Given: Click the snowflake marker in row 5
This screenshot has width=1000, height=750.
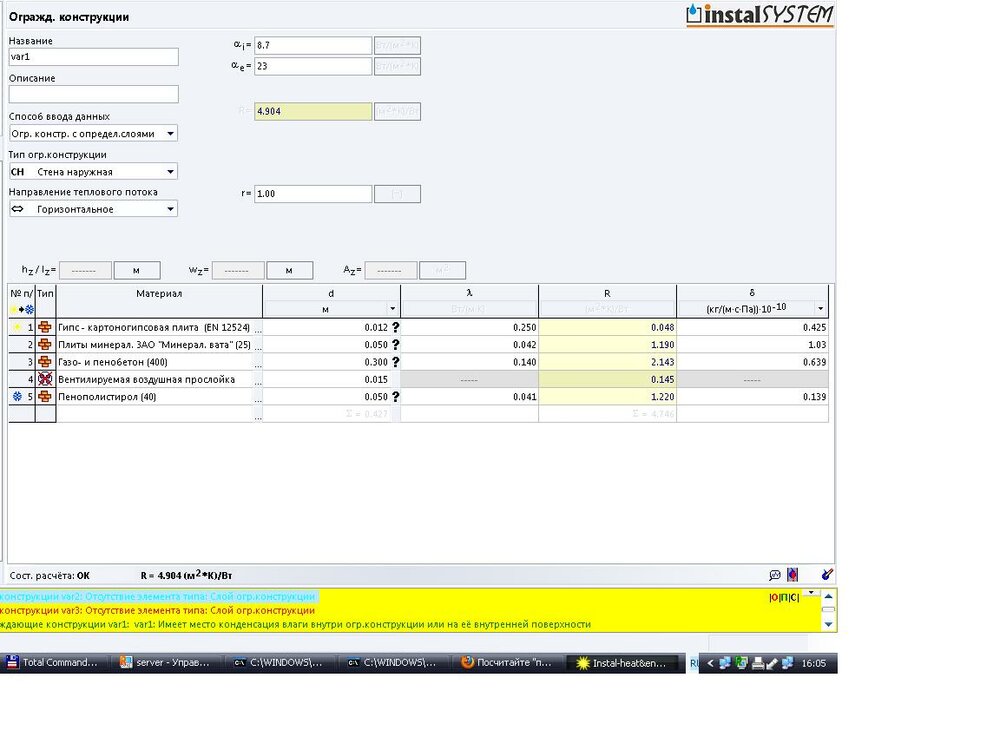Looking at the screenshot, I should pyautogui.click(x=17, y=396).
